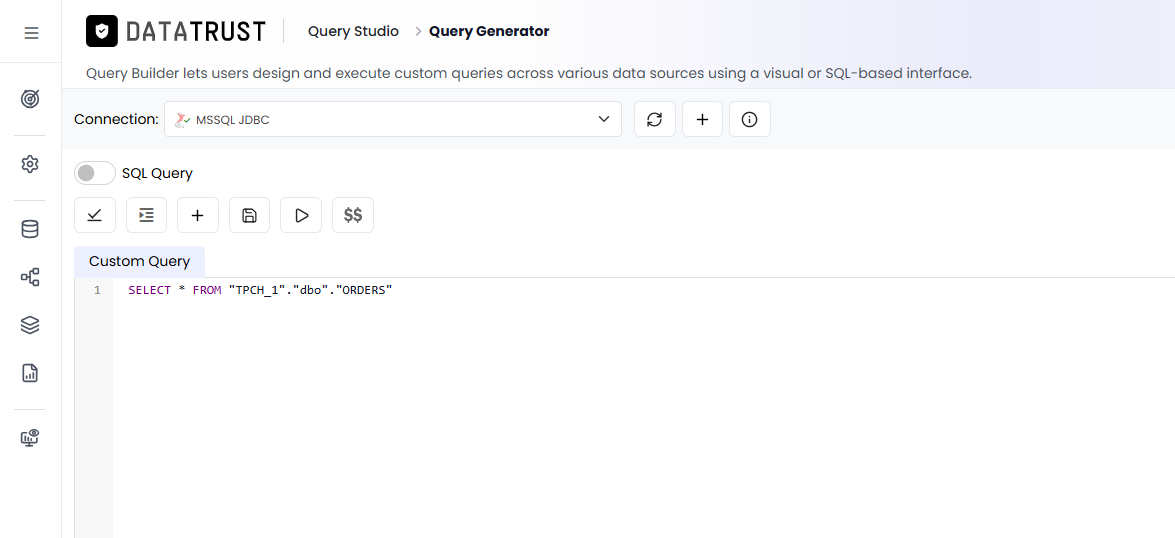This screenshot has height=538, width=1175.
Task: Click the "Connection:" label
Action: coord(116,119)
